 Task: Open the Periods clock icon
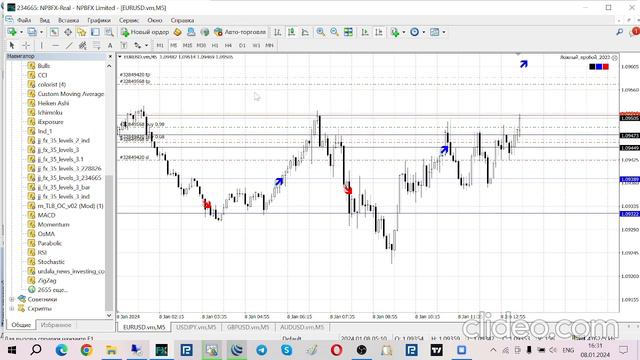pyautogui.click(x=414, y=32)
